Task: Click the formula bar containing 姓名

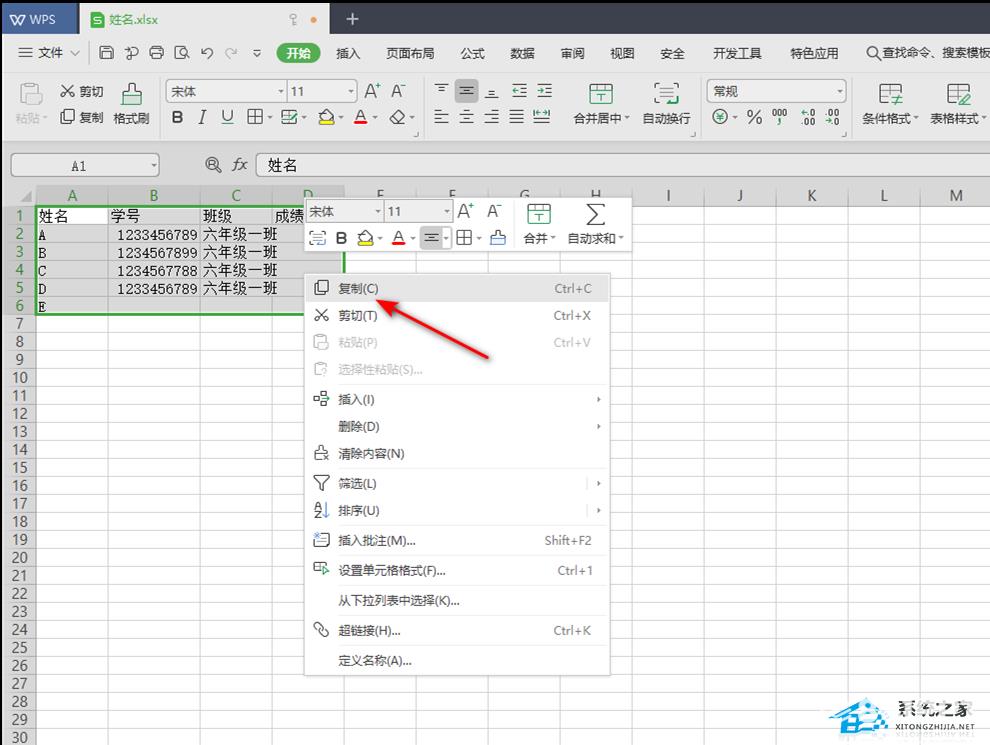Action: [x=623, y=165]
